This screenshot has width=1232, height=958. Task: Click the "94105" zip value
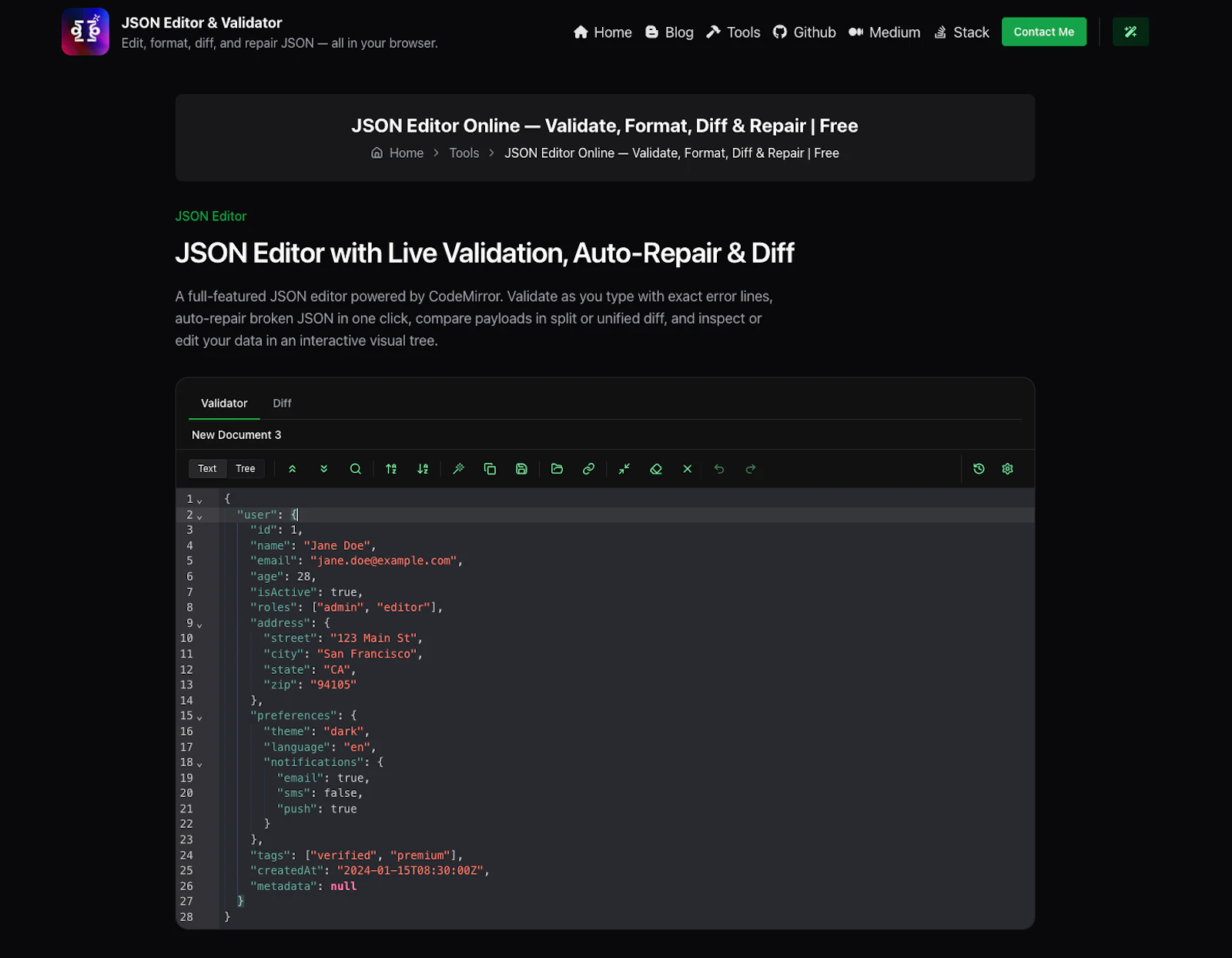coord(333,685)
